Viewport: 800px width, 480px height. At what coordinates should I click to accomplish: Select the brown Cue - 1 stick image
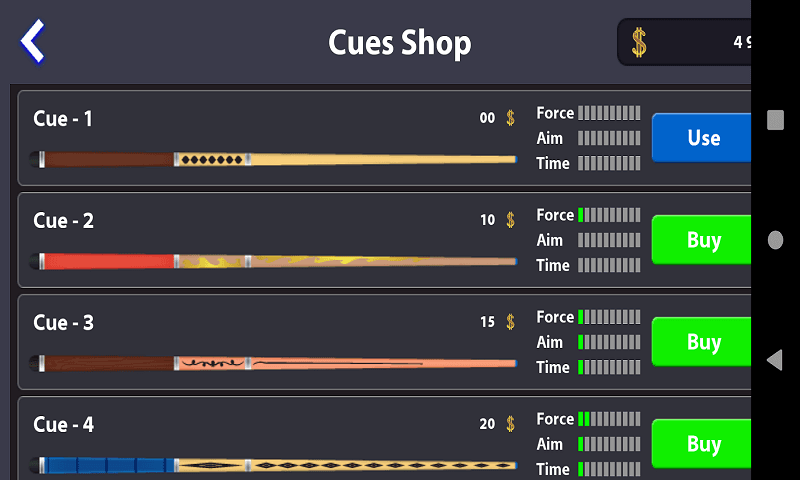click(x=273, y=160)
